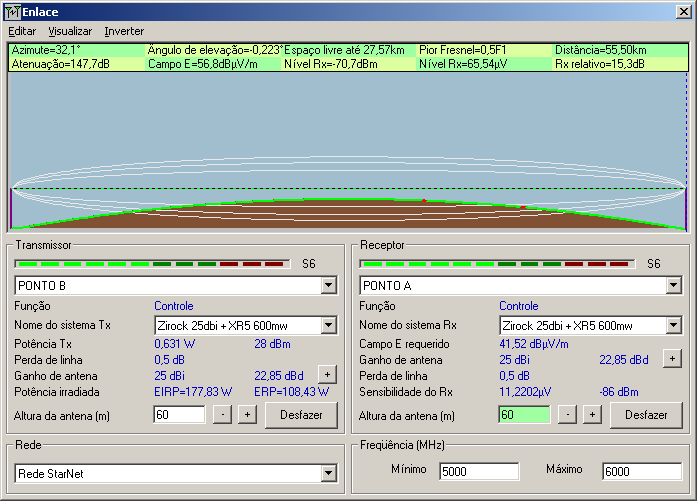Click the Mínimo frequency input field
Viewport: 697px width, 502px height.
pos(478,472)
